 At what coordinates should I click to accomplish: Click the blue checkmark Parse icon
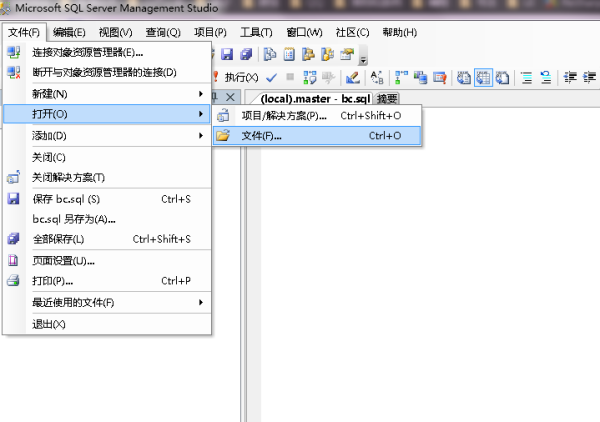tap(271, 78)
